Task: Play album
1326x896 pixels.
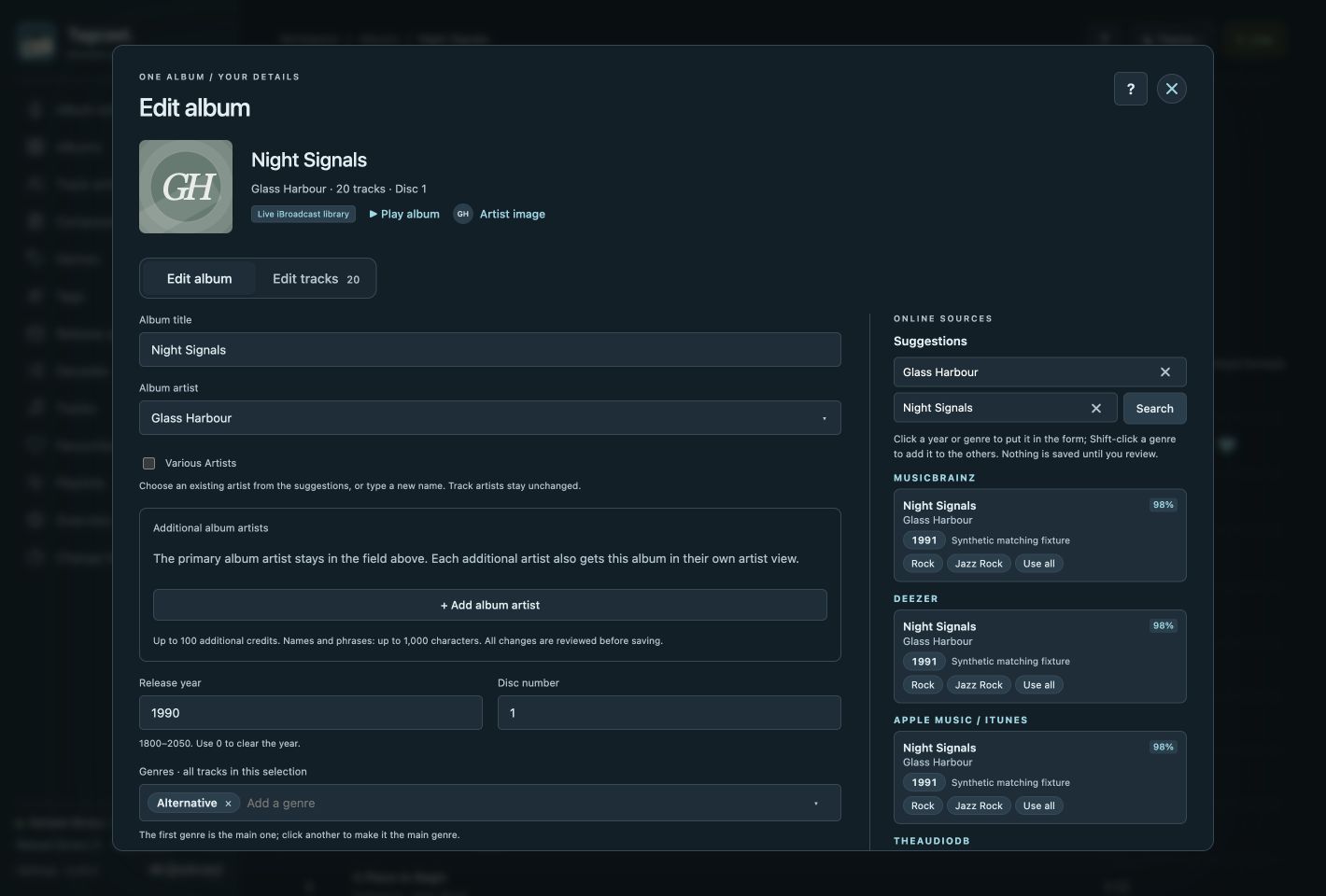Action: click(404, 214)
